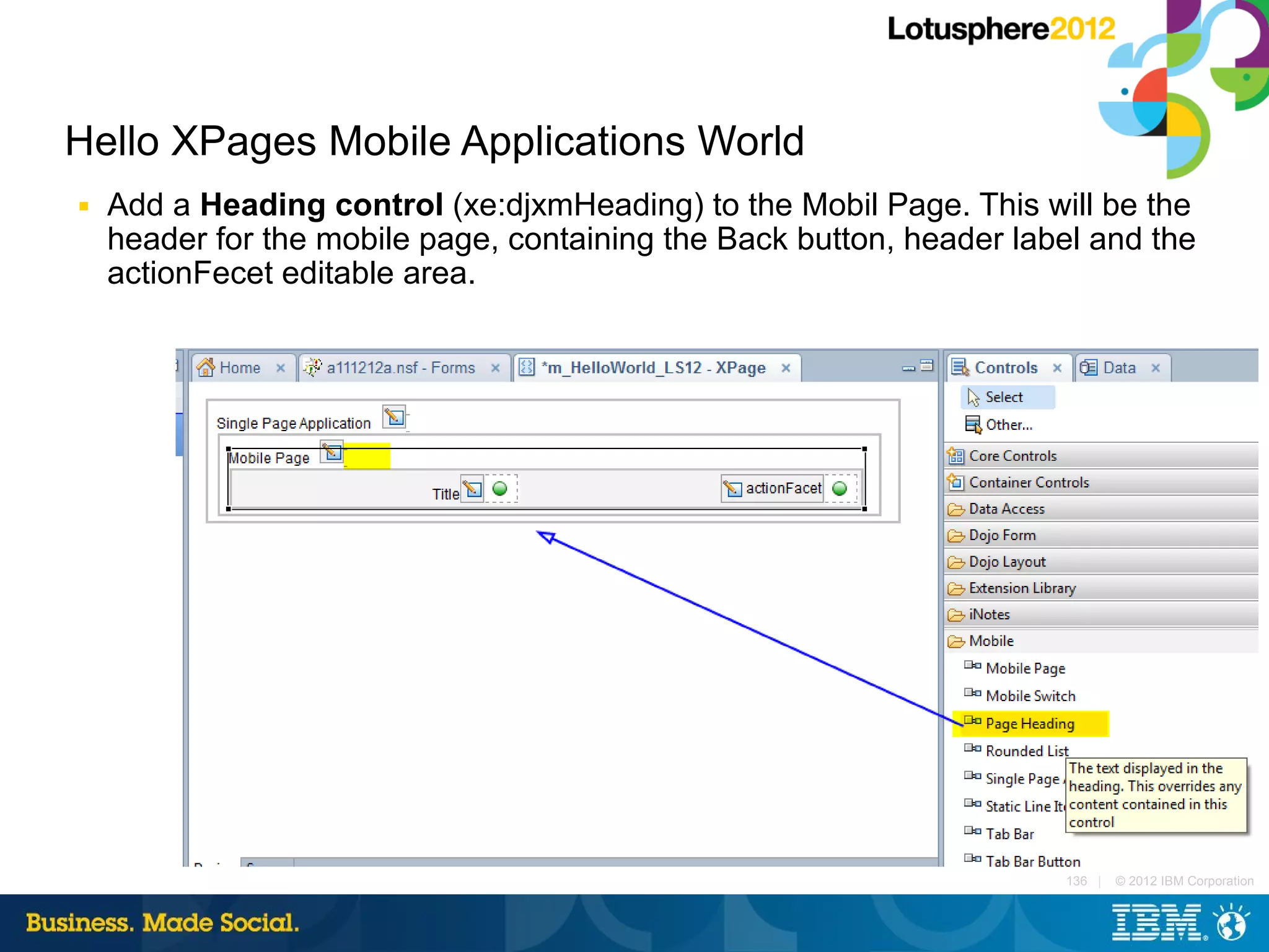Screen dimensions: 1269x952
Task: Click the Controls tab palette icon
Action: pos(960,367)
